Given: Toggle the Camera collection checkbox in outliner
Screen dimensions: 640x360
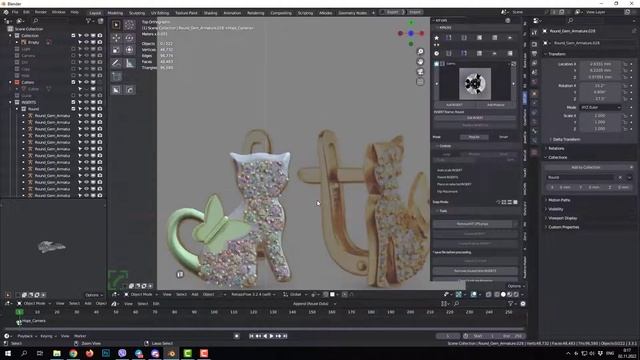Looking at the screenshot, I should click(73, 56).
